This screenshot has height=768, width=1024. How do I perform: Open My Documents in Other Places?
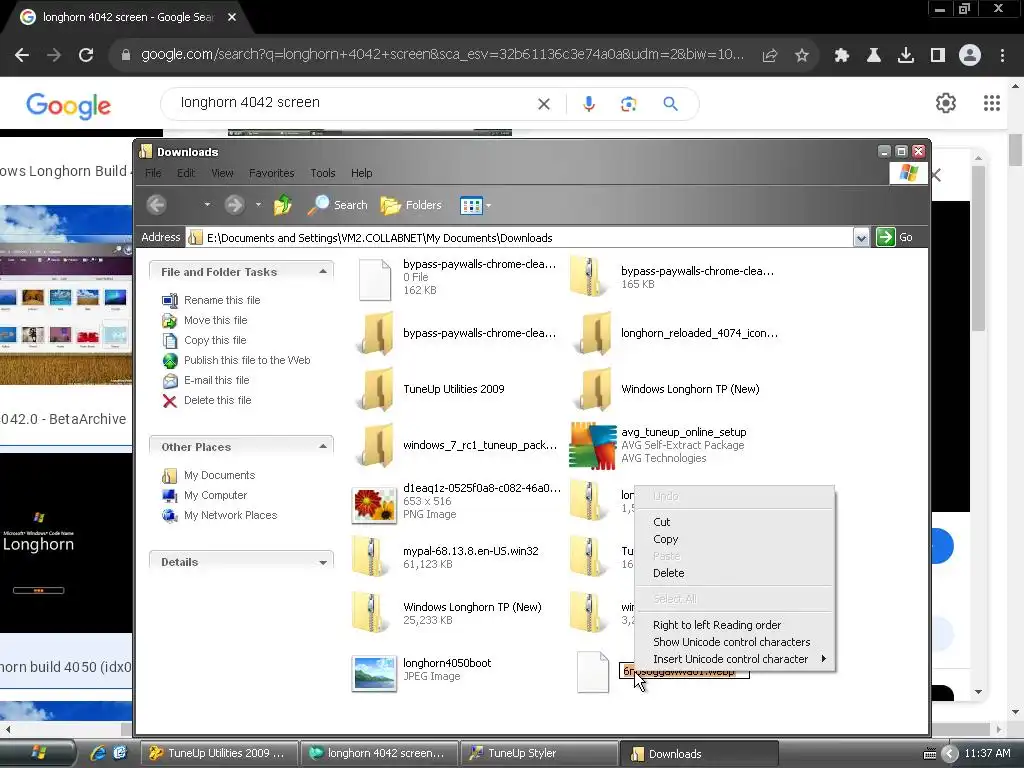tap(219, 475)
